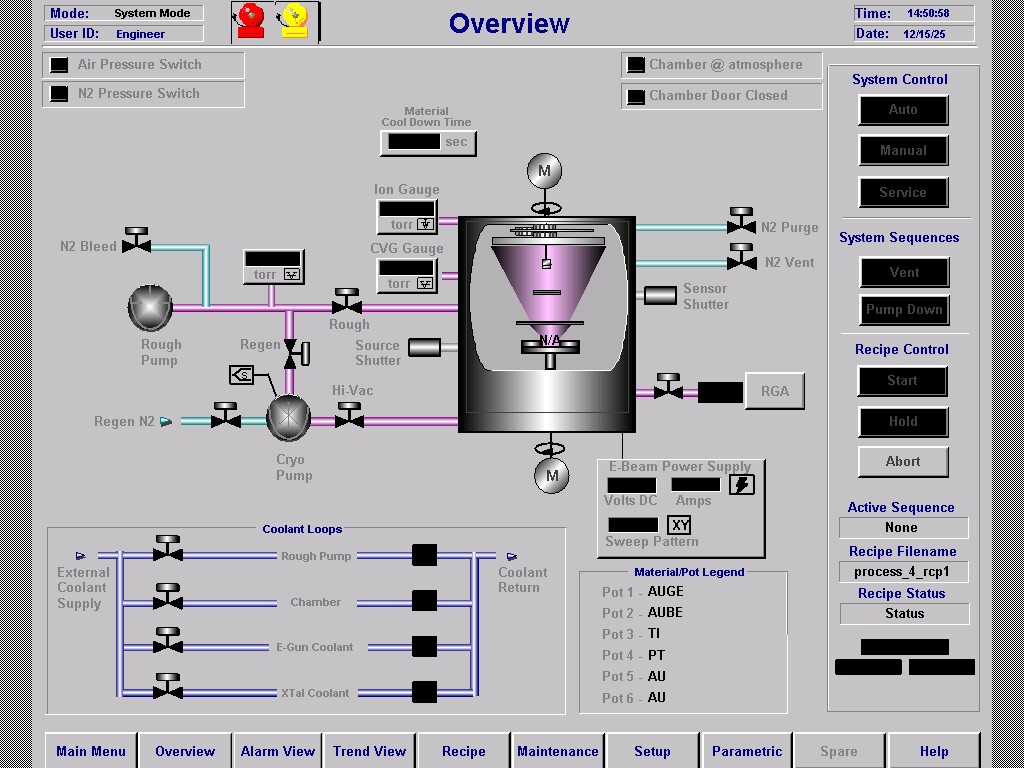Click the N2 Bleed valve
Screen dimensions: 1024x768
pos(136,241)
